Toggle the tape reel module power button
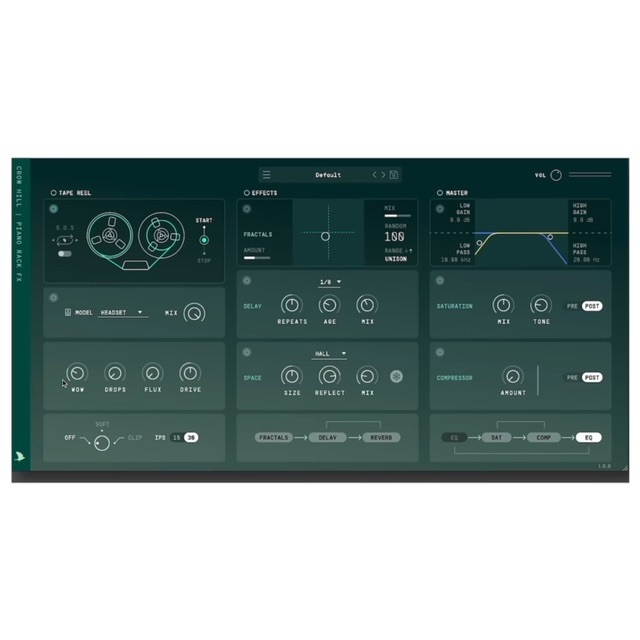Screen dimensions: 640x640 click(x=53, y=209)
